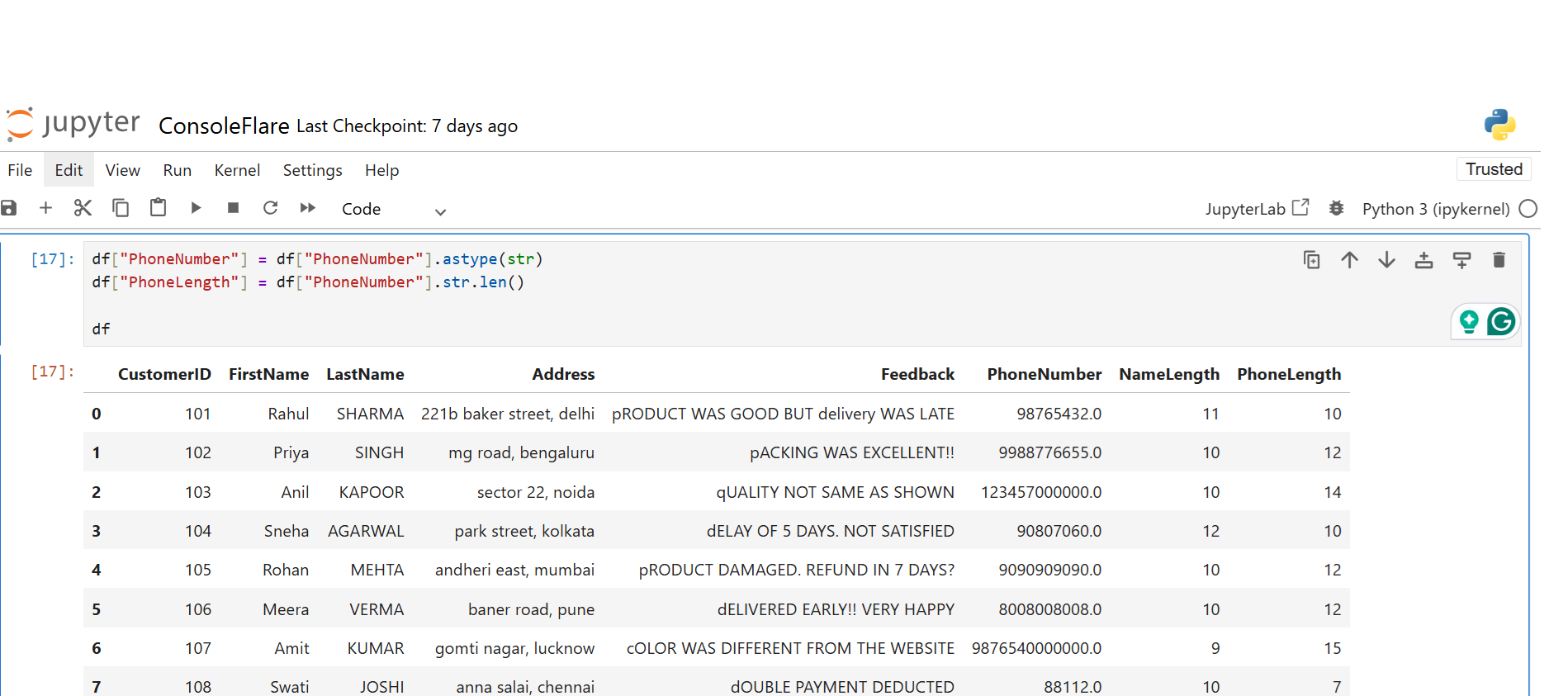This screenshot has width=1568, height=696.
Task: Copy the selected cell from the toolbar
Action: [x=121, y=208]
